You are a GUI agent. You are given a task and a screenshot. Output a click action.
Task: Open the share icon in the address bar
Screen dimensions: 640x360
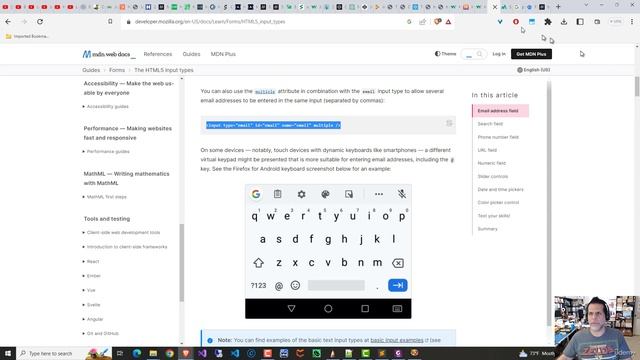[x=422, y=22]
